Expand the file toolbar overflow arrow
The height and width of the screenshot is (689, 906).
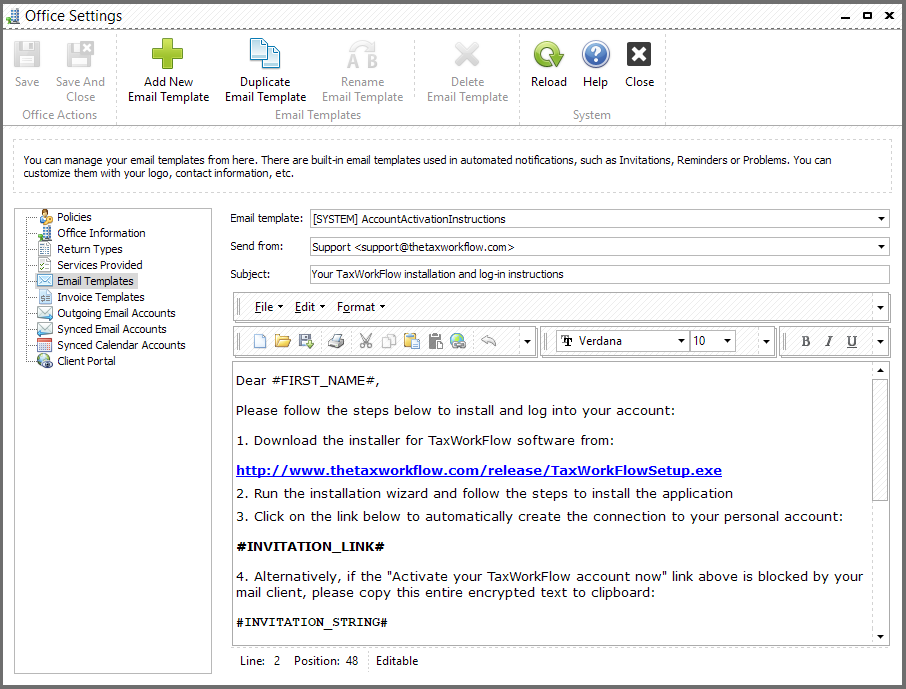(527, 342)
